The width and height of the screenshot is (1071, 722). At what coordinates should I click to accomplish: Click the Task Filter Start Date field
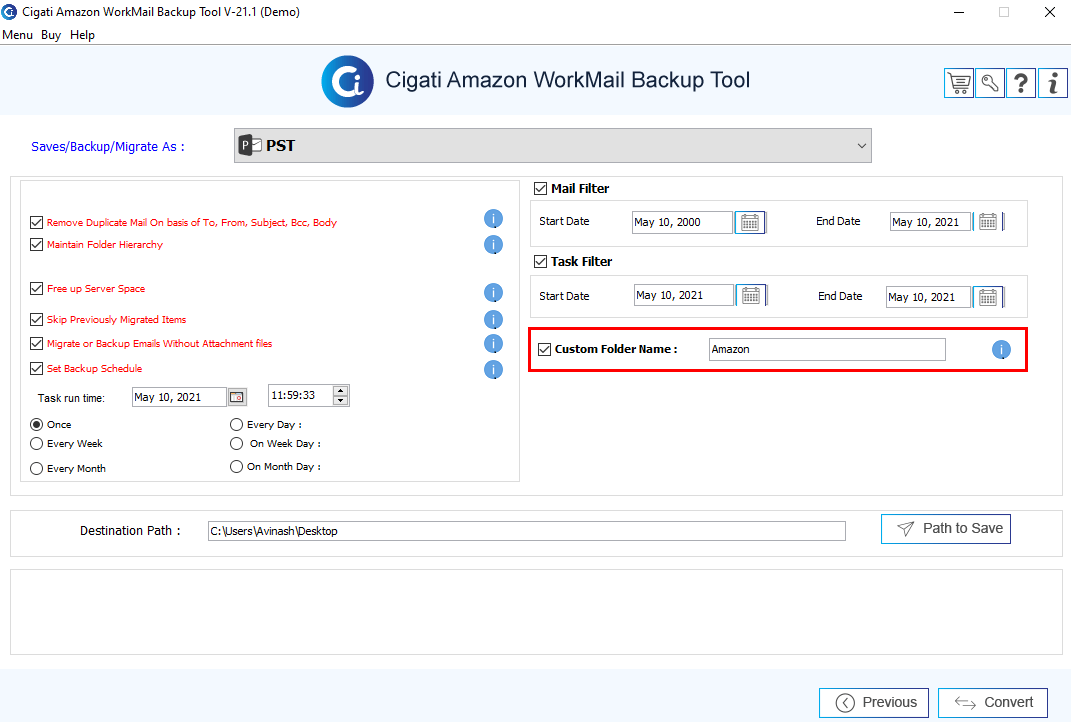tap(684, 295)
